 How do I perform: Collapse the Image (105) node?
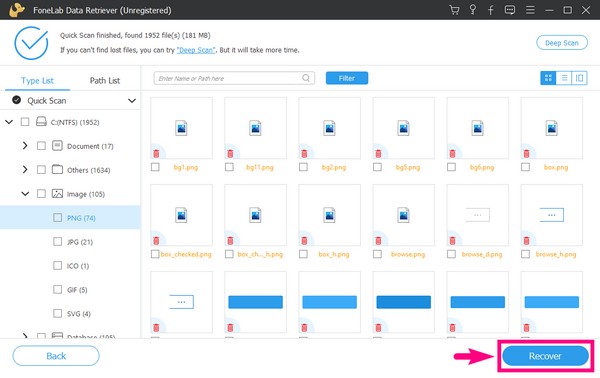click(x=25, y=194)
